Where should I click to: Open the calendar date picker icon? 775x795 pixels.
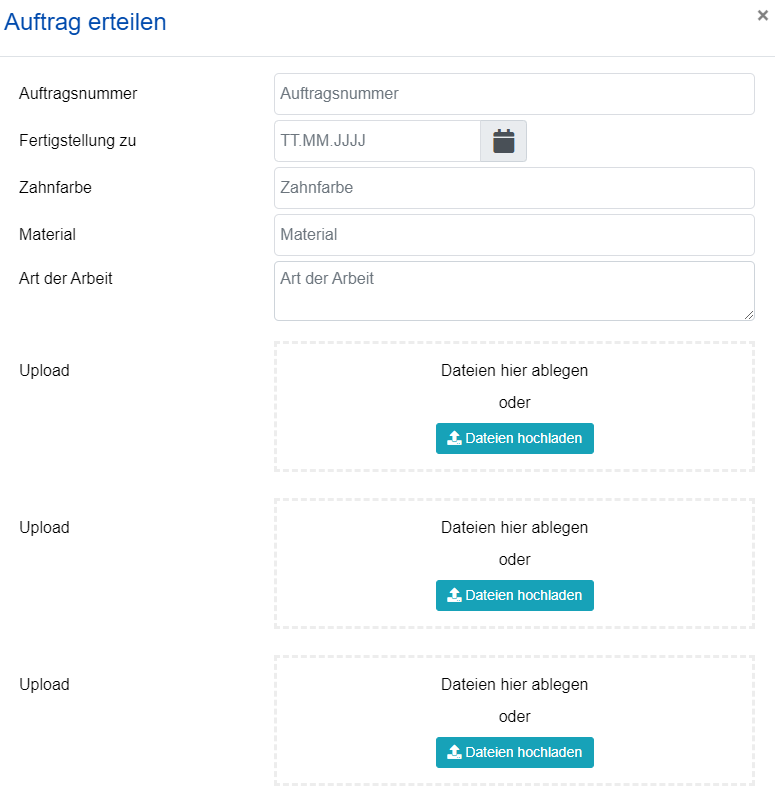(x=503, y=141)
